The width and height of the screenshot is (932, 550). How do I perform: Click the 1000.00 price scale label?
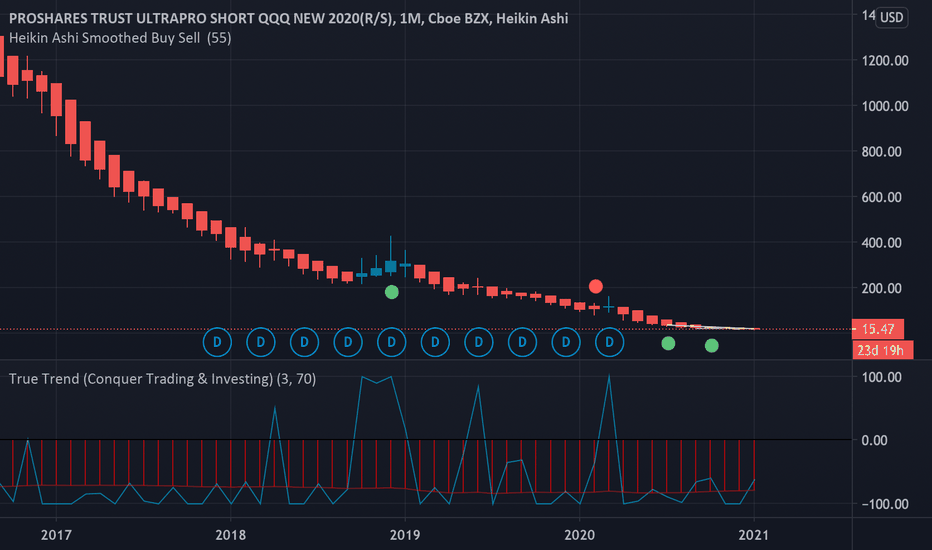click(x=885, y=106)
